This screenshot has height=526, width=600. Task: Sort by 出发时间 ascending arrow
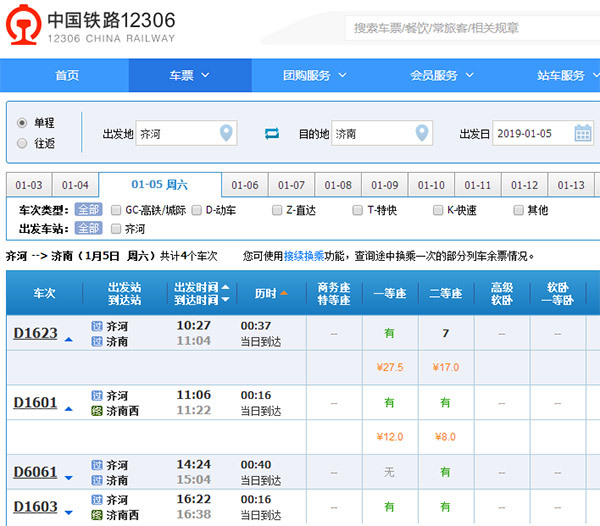pos(225,287)
